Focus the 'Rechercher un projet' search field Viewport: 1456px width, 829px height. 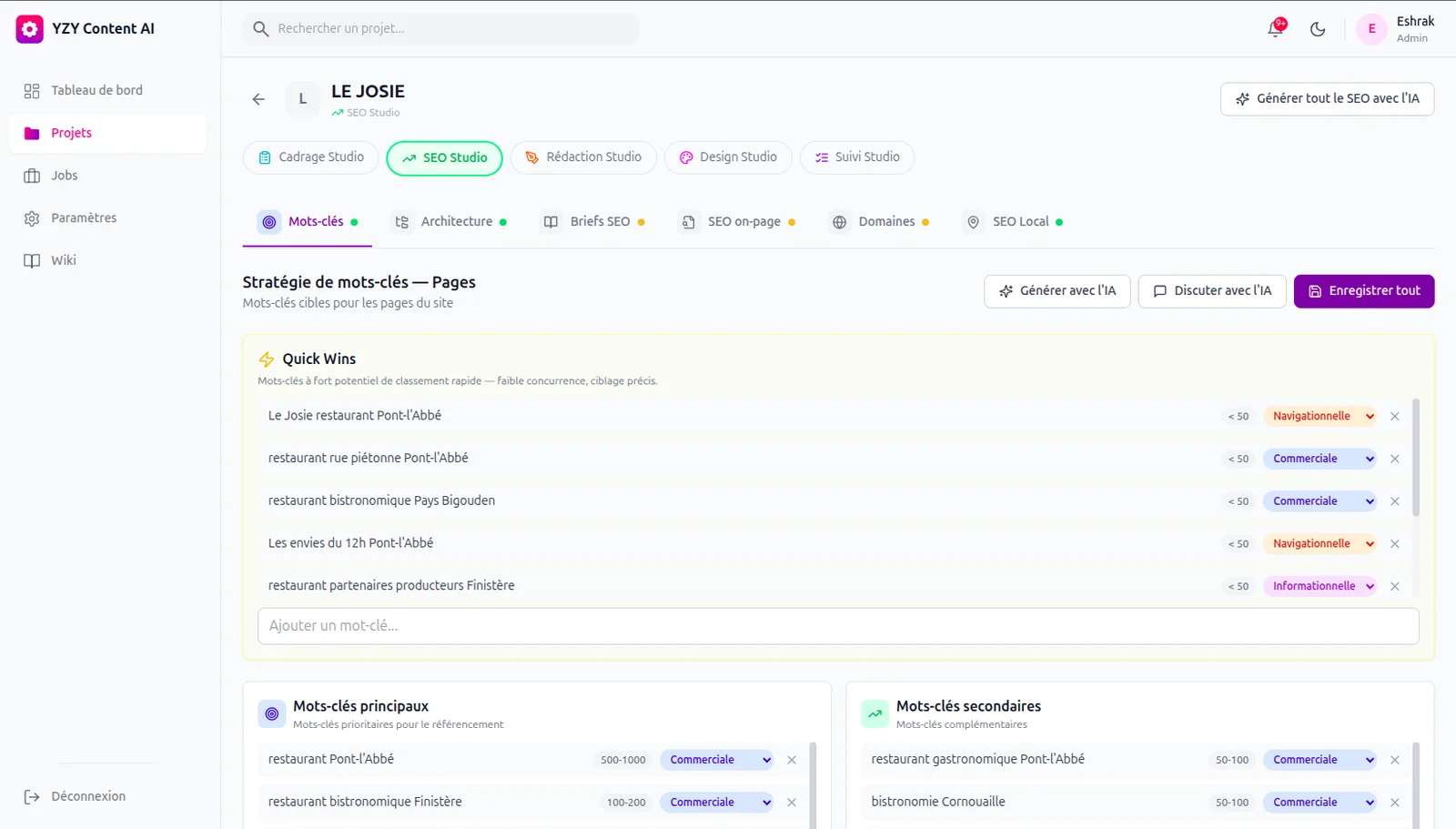coord(441,29)
